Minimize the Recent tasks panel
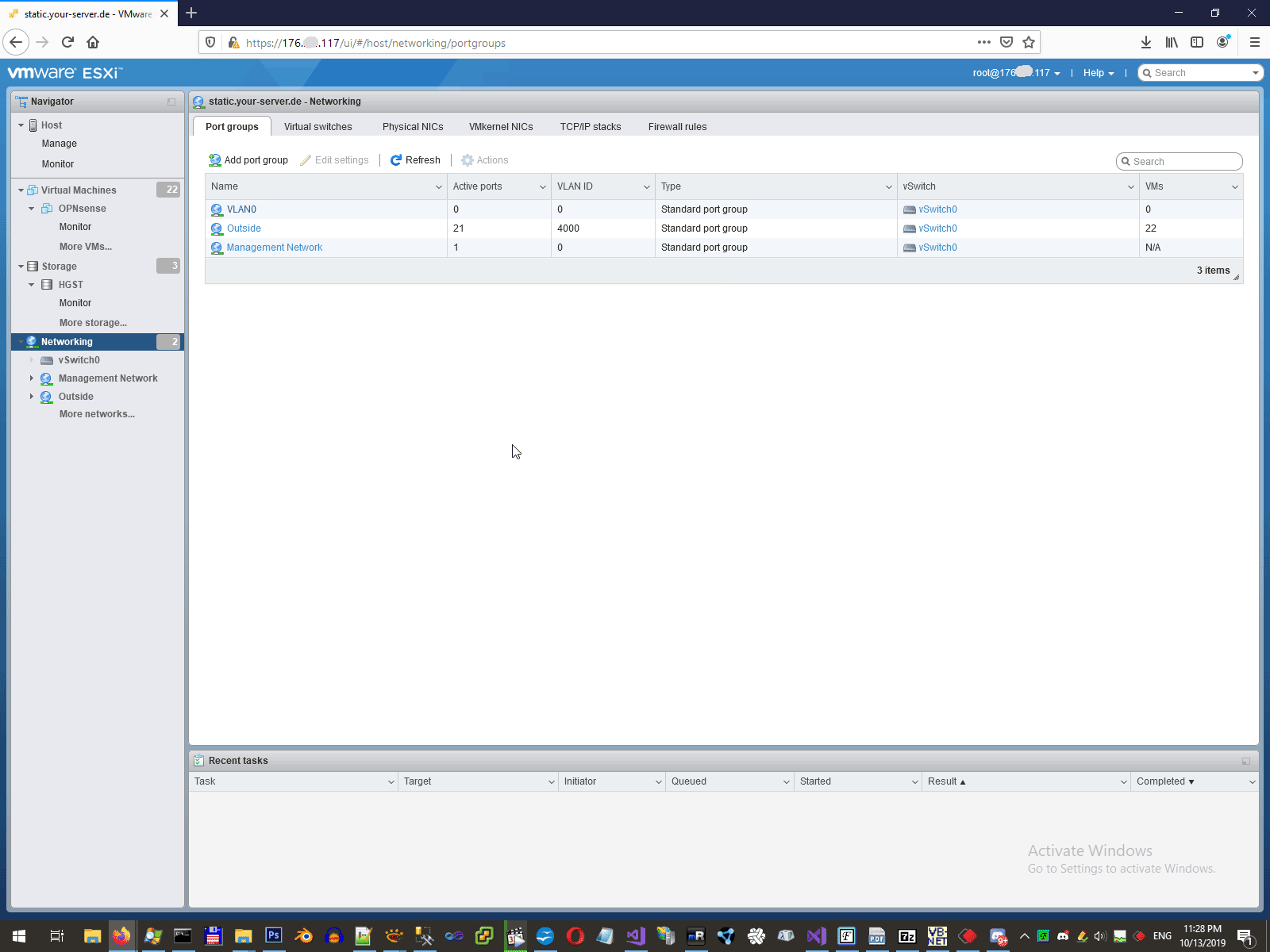The height and width of the screenshot is (952, 1270). (x=1246, y=761)
